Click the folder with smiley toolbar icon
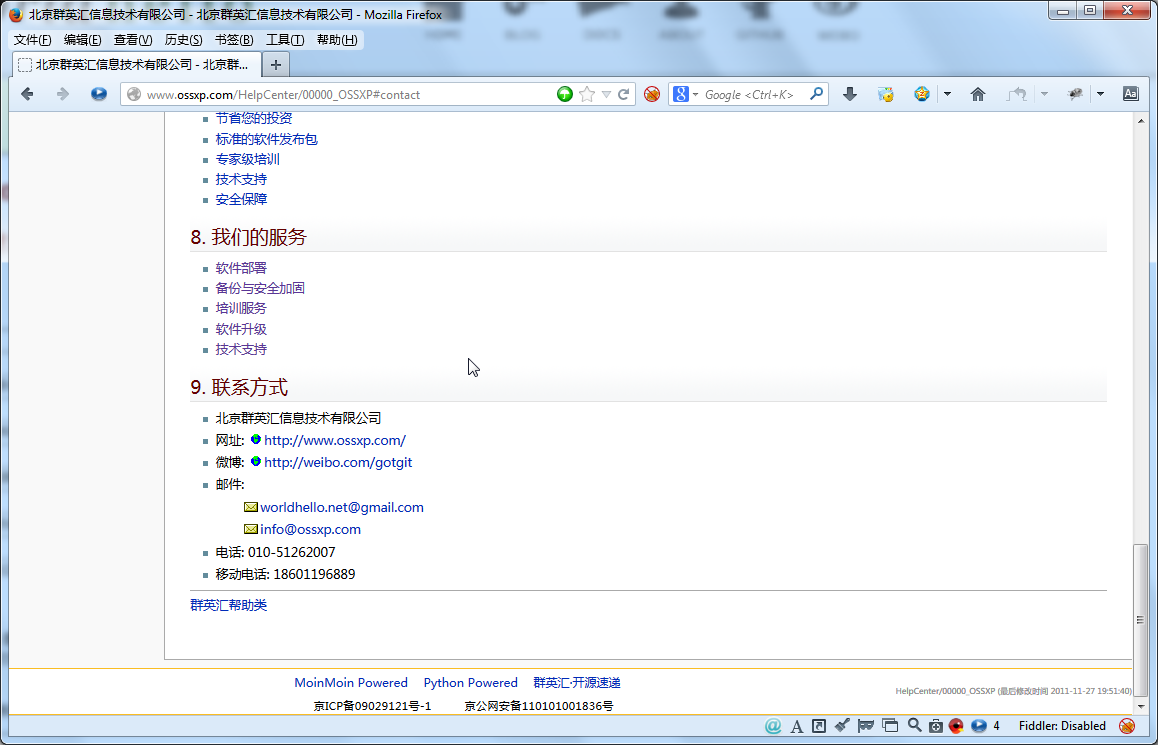 click(885, 94)
